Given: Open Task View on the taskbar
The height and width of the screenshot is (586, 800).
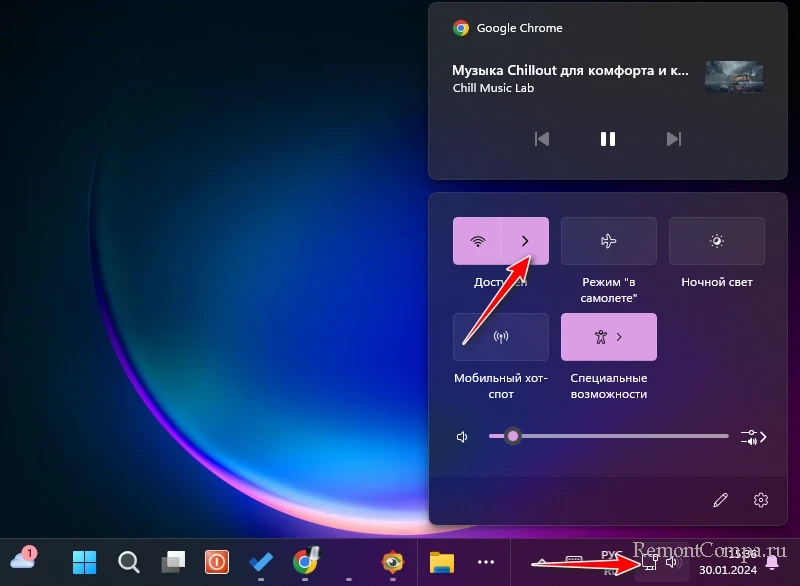Looking at the screenshot, I should pyautogui.click(x=174, y=561).
